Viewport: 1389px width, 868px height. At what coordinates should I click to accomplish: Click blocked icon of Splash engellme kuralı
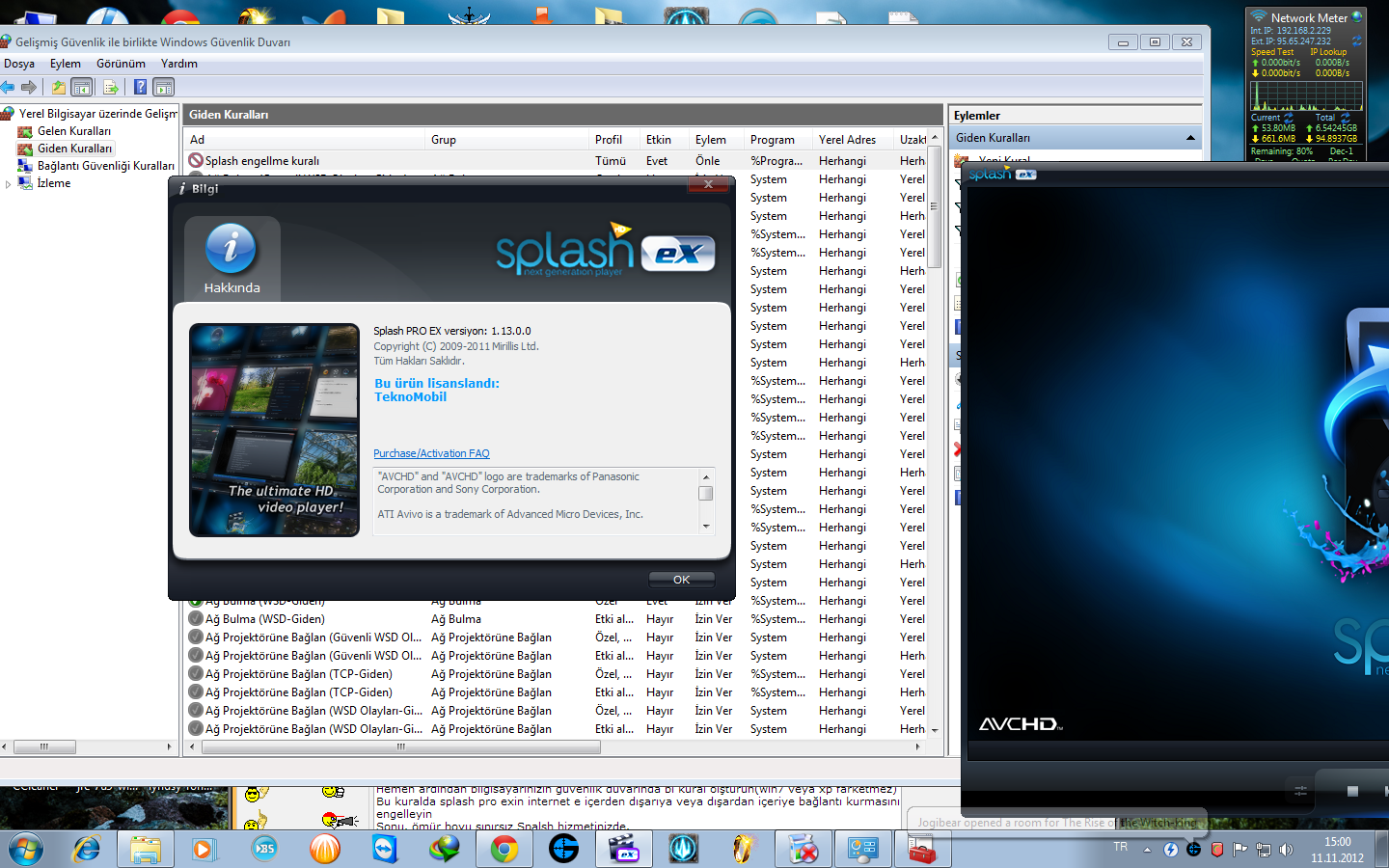pos(196,161)
